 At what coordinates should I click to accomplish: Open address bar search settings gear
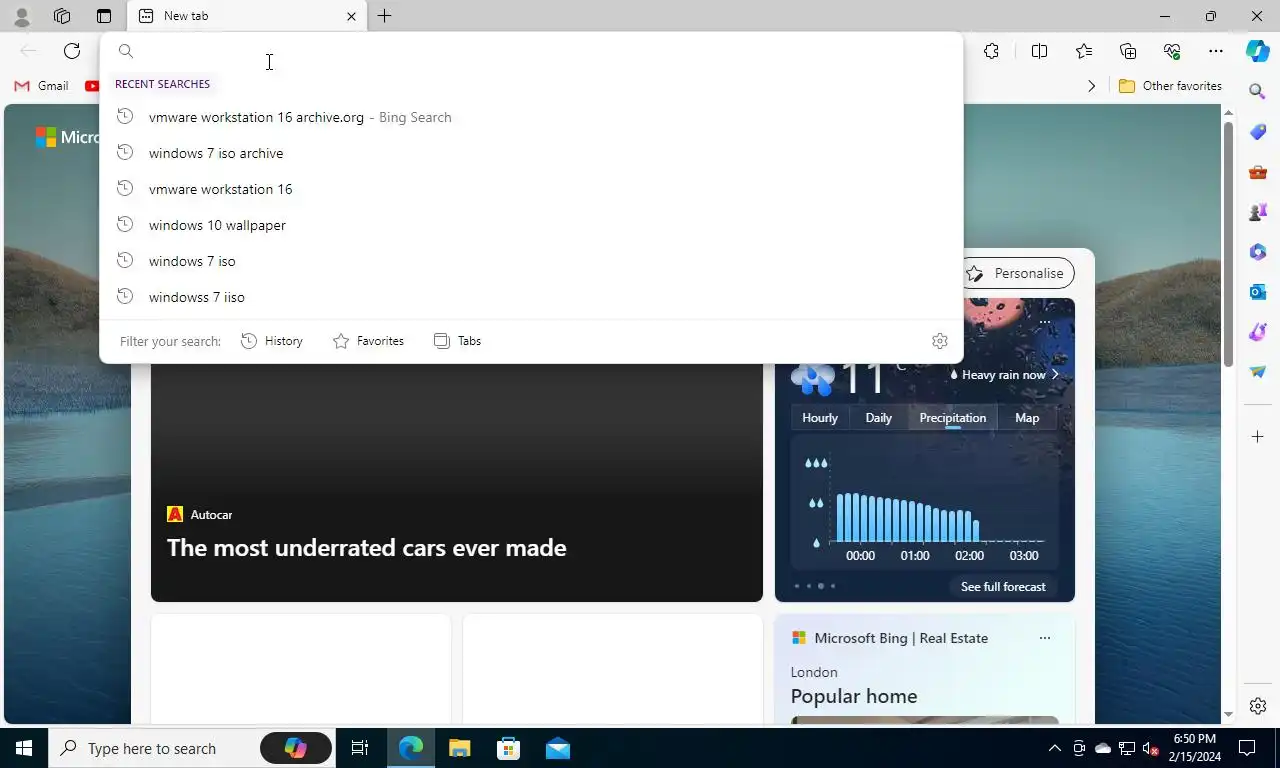click(939, 341)
